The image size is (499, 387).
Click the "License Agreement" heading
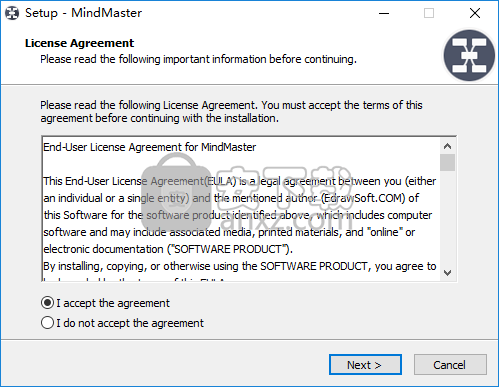(79, 43)
